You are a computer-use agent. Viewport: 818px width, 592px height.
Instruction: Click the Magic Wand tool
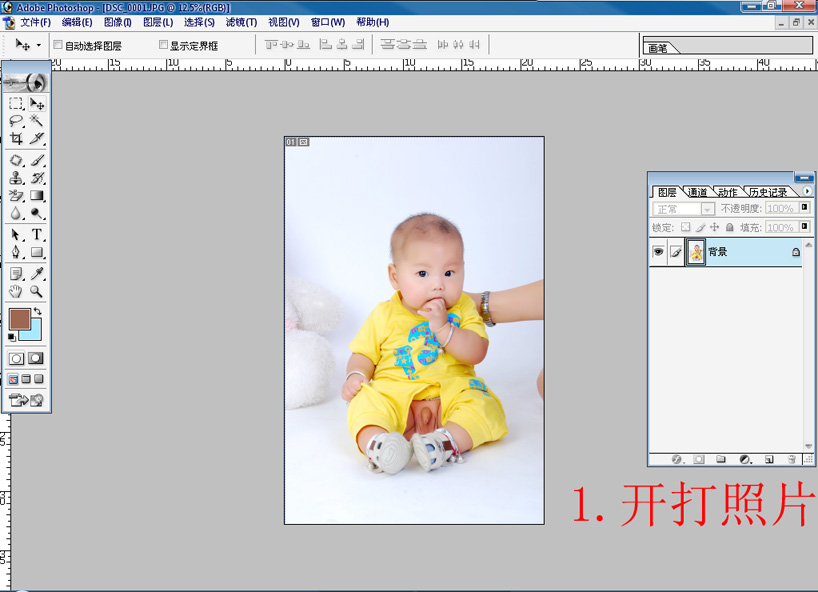pyautogui.click(x=37, y=121)
